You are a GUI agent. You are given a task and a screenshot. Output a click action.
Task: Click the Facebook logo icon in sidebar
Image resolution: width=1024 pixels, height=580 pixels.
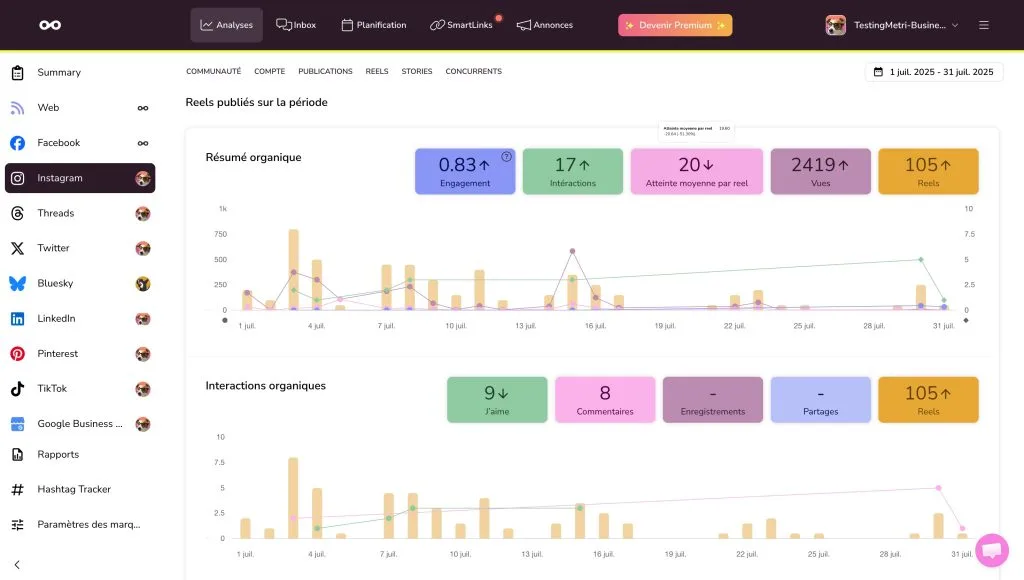[x=17, y=143]
